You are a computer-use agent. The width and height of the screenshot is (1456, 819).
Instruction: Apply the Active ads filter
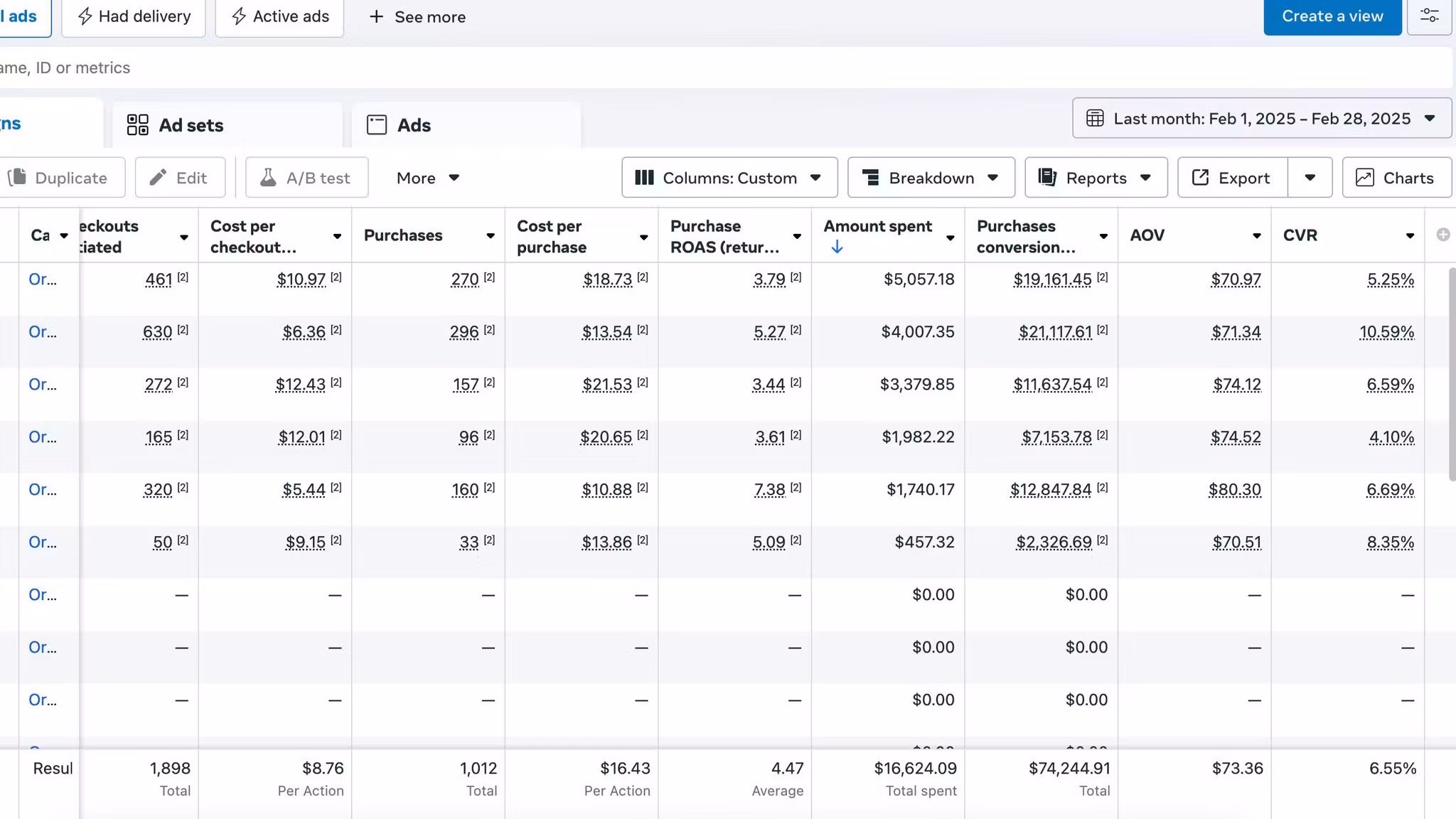[x=279, y=16]
